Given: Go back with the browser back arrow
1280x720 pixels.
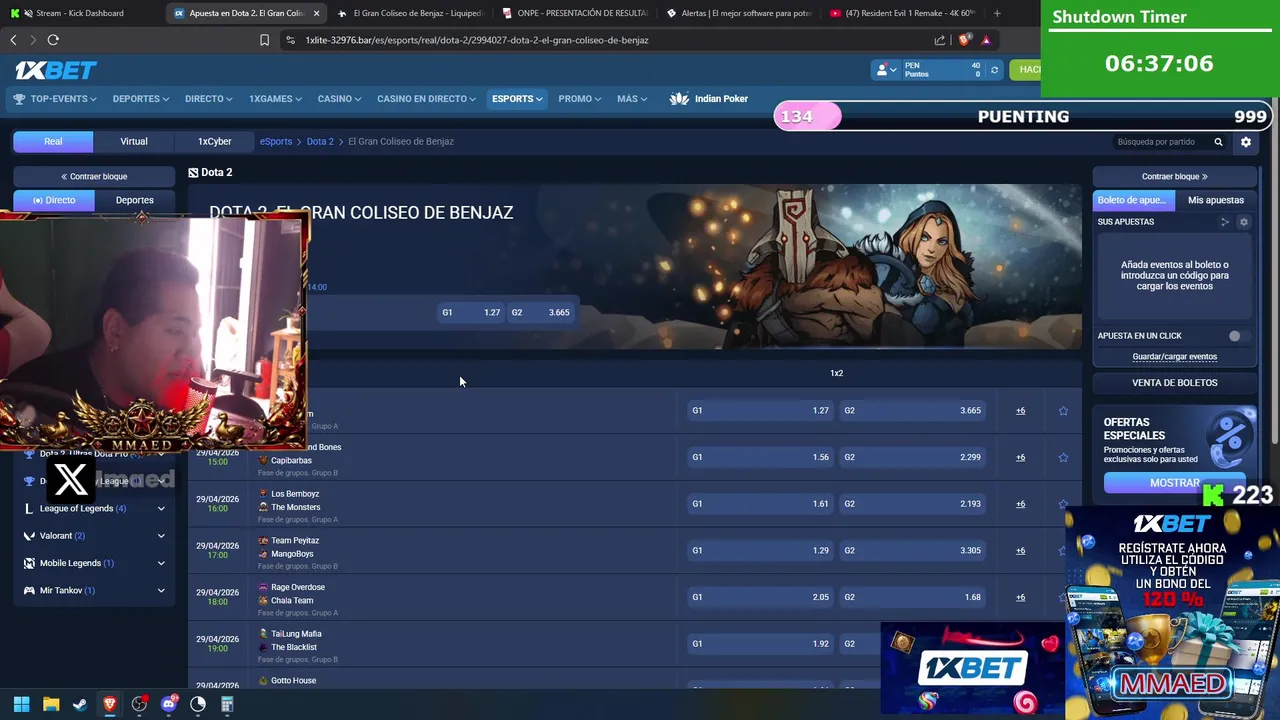Looking at the screenshot, I should pyautogui.click(x=13, y=40).
